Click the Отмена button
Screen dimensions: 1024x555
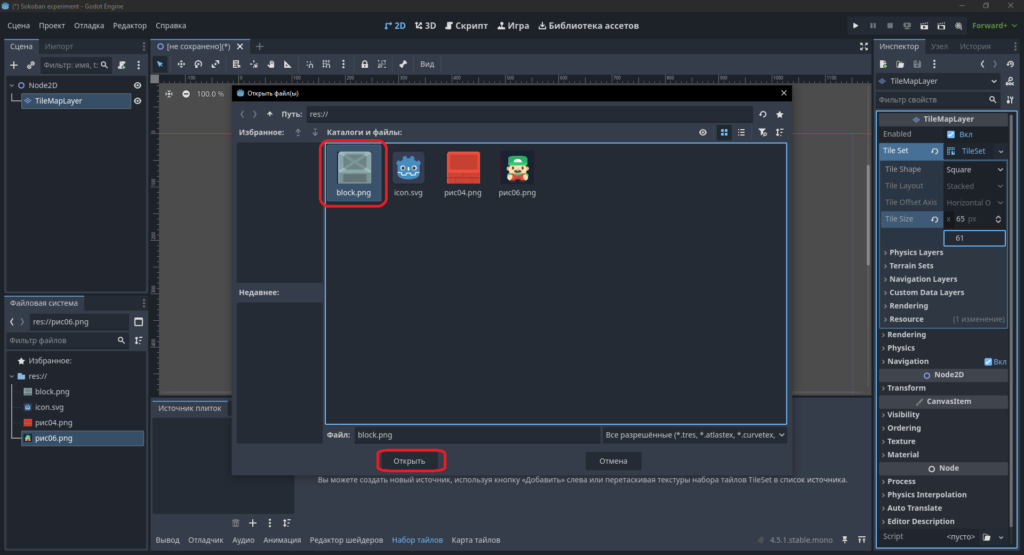tap(613, 461)
